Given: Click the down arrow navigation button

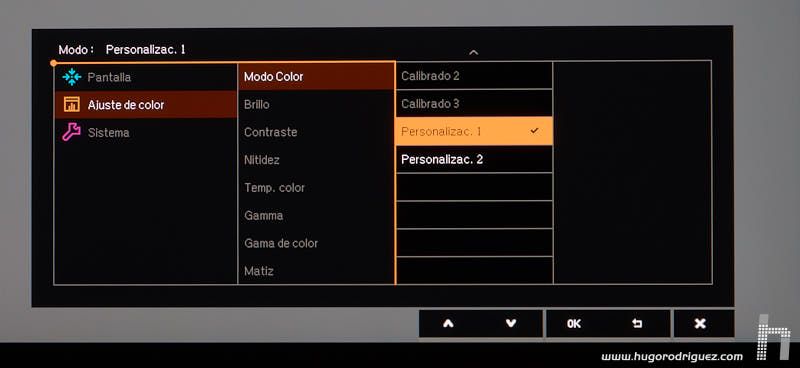Looking at the screenshot, I should [x=511, y=324].
